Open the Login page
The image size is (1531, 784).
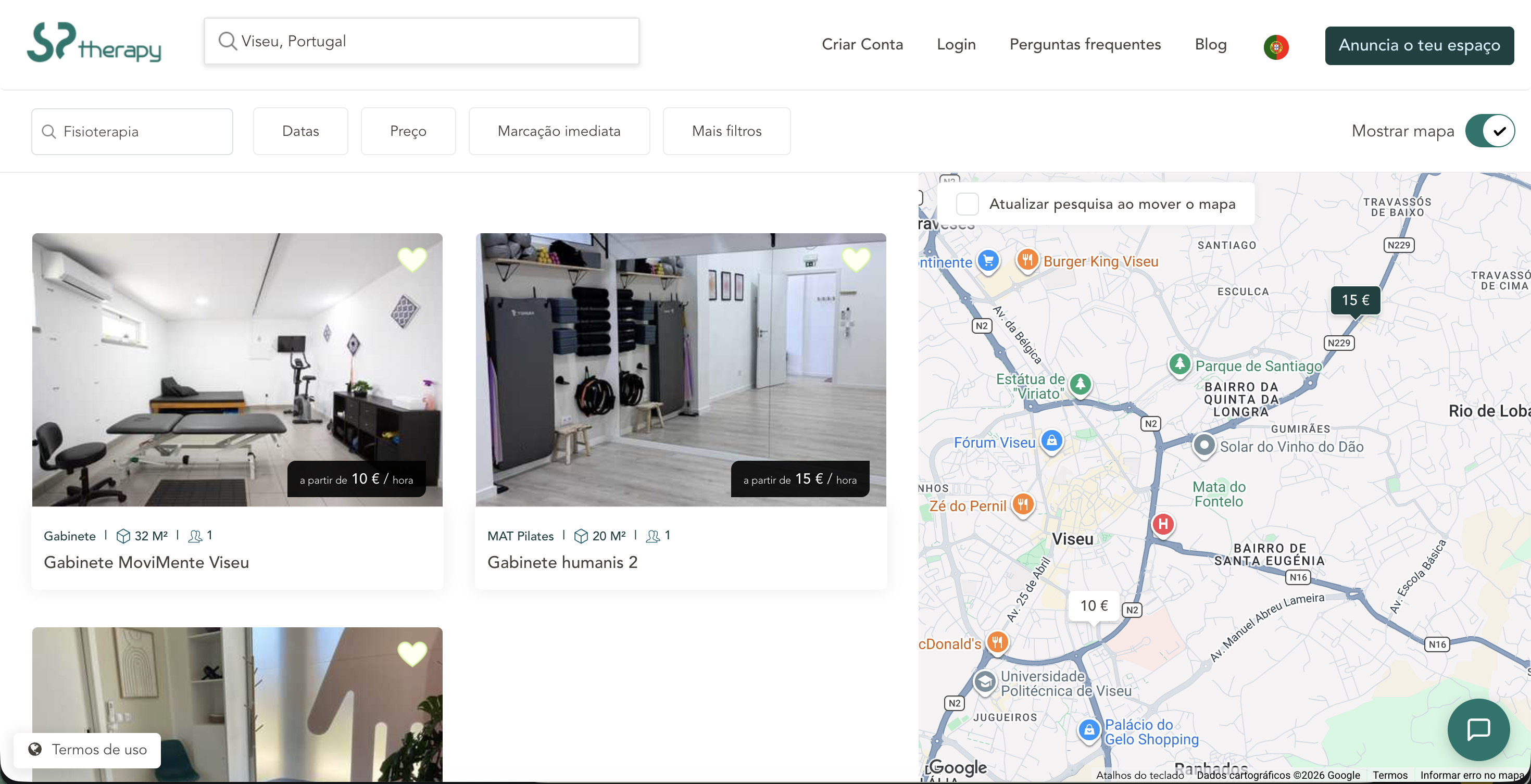coord(956,45)
